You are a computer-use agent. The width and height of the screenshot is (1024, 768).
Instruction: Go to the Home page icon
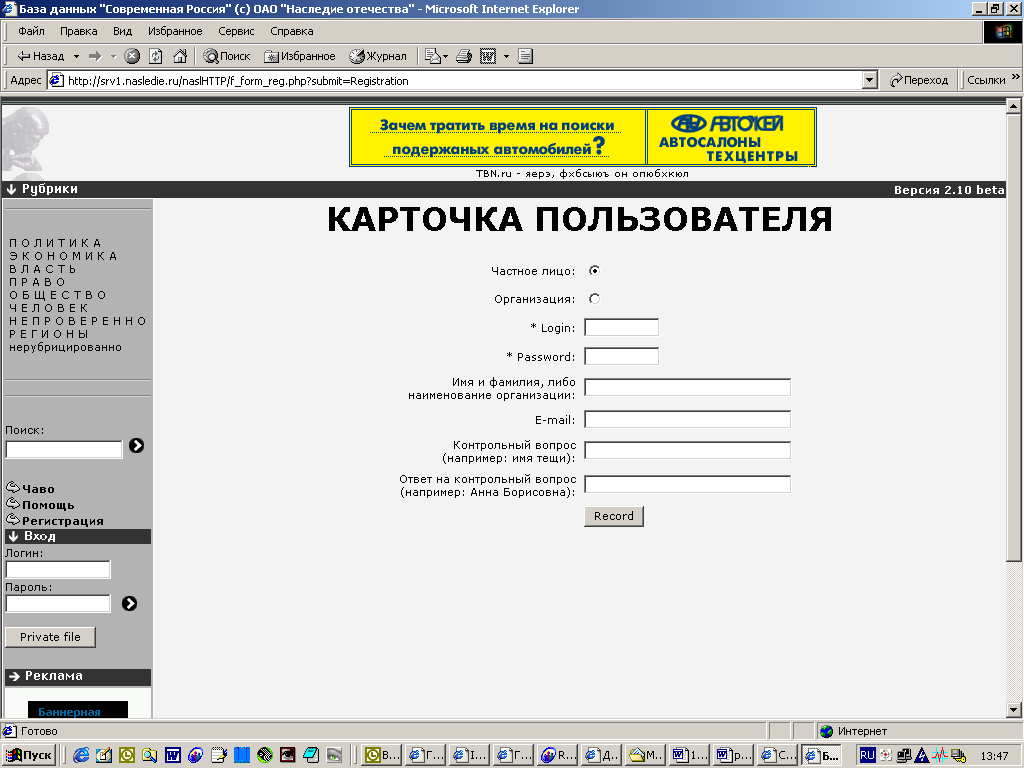(180, 56)
